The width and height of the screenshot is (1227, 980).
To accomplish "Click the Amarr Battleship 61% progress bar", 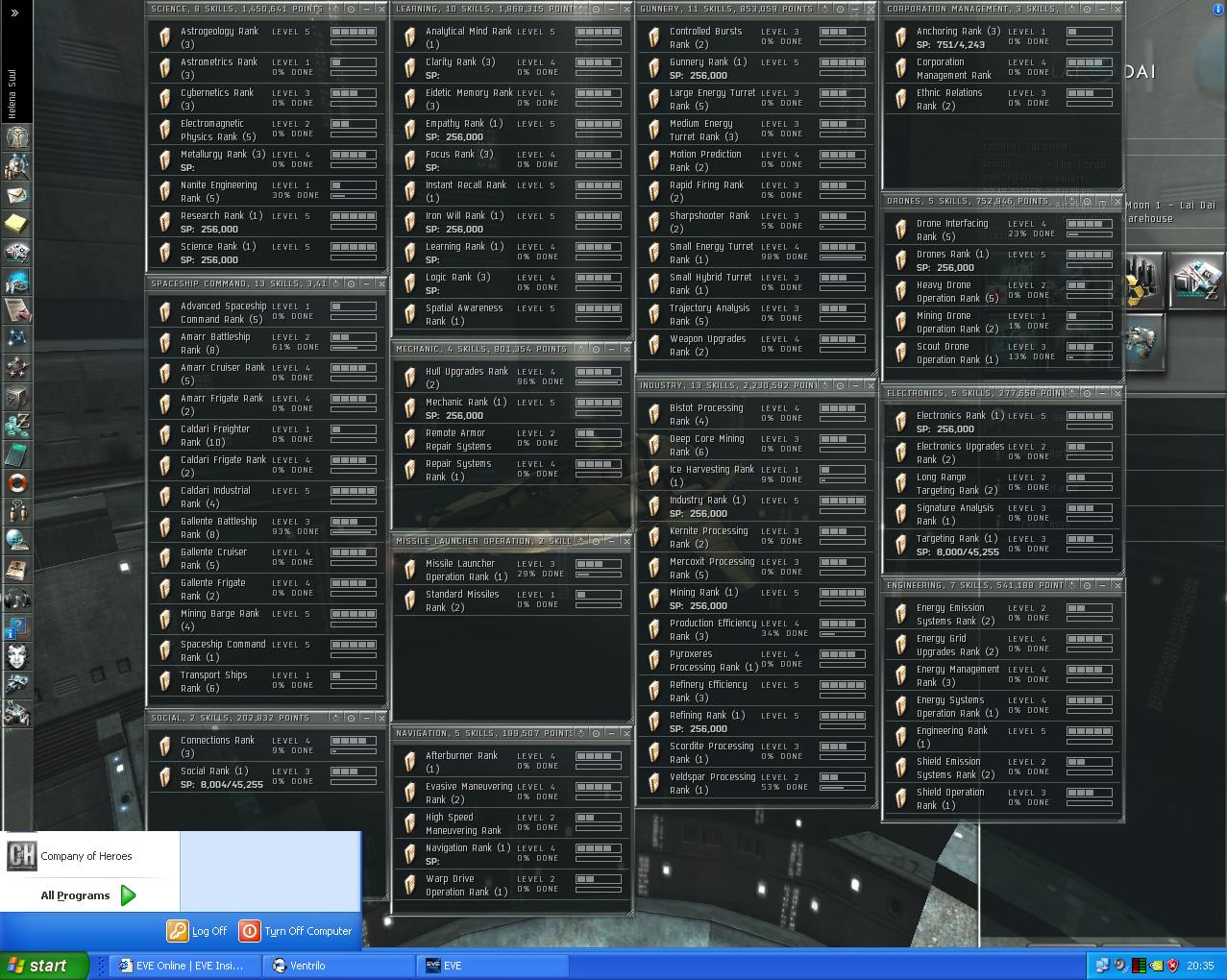I will coord(354,348).
